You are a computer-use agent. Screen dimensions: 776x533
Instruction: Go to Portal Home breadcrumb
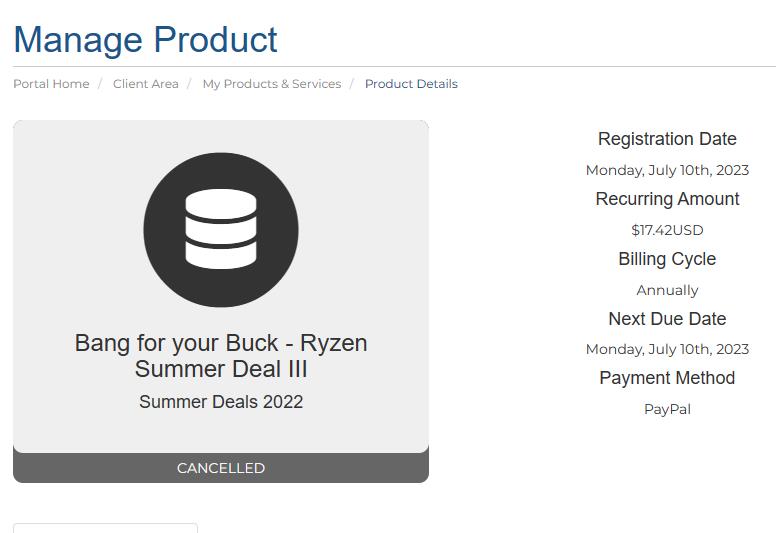(51, 84)
